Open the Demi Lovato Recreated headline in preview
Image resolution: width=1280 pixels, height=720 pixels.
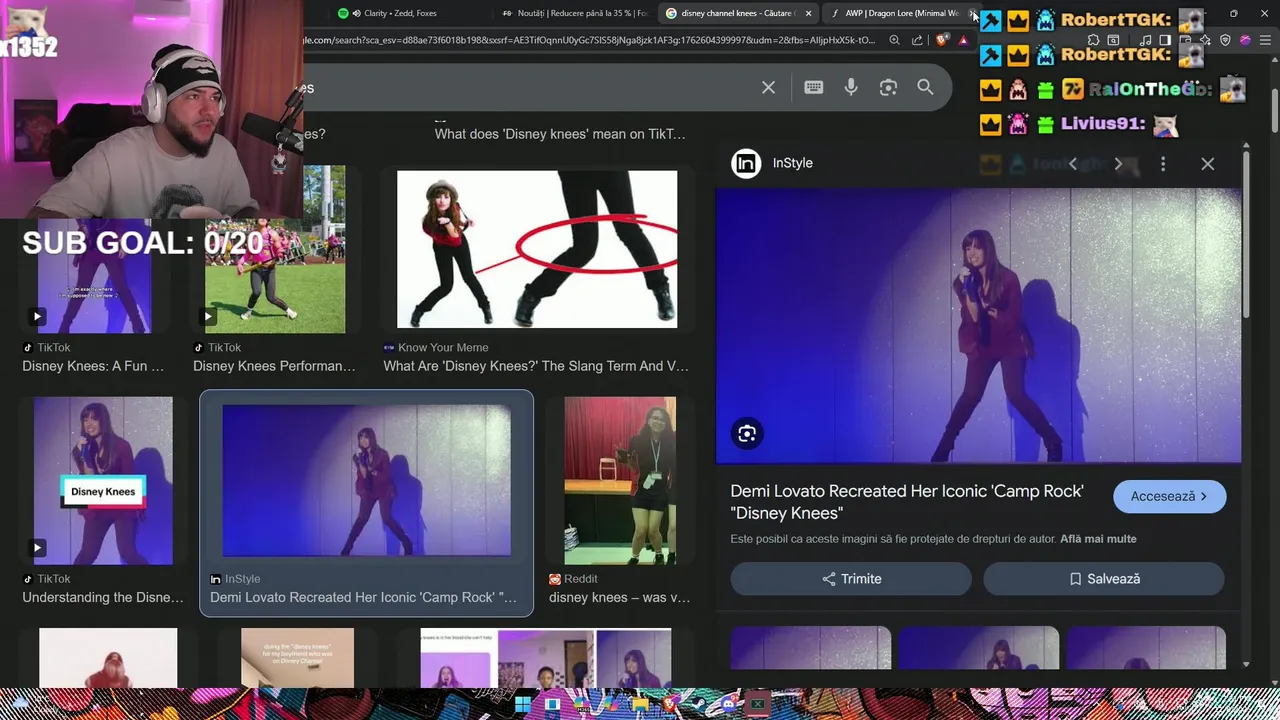tap(907, 502)
